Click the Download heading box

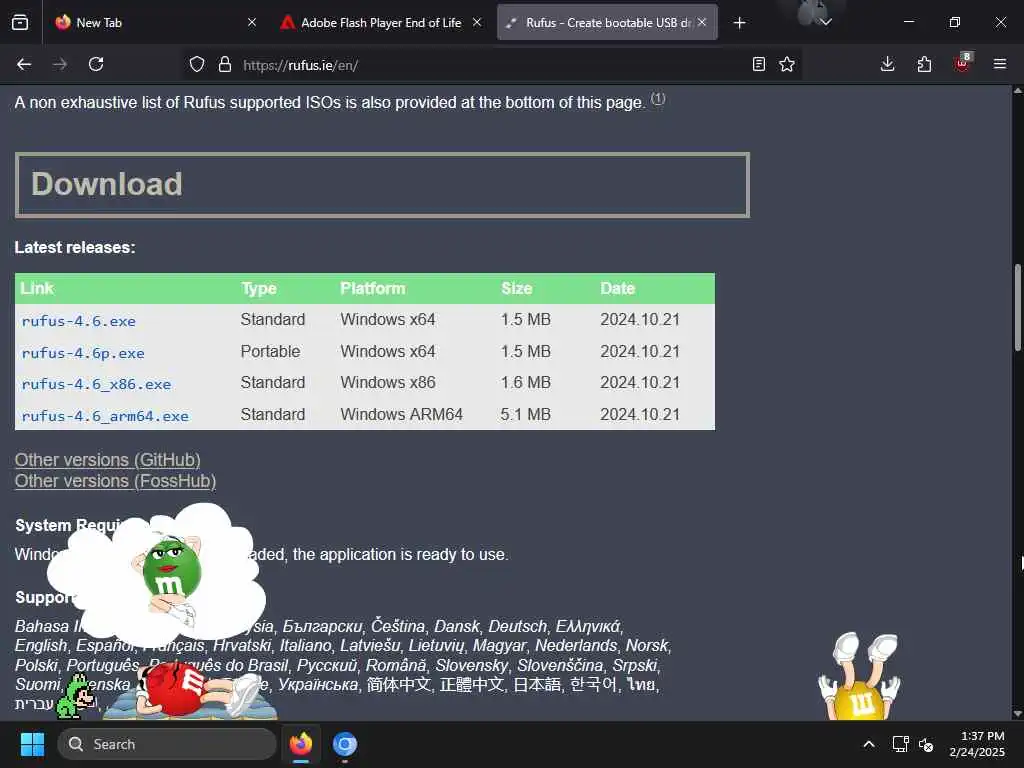[382, 185]
